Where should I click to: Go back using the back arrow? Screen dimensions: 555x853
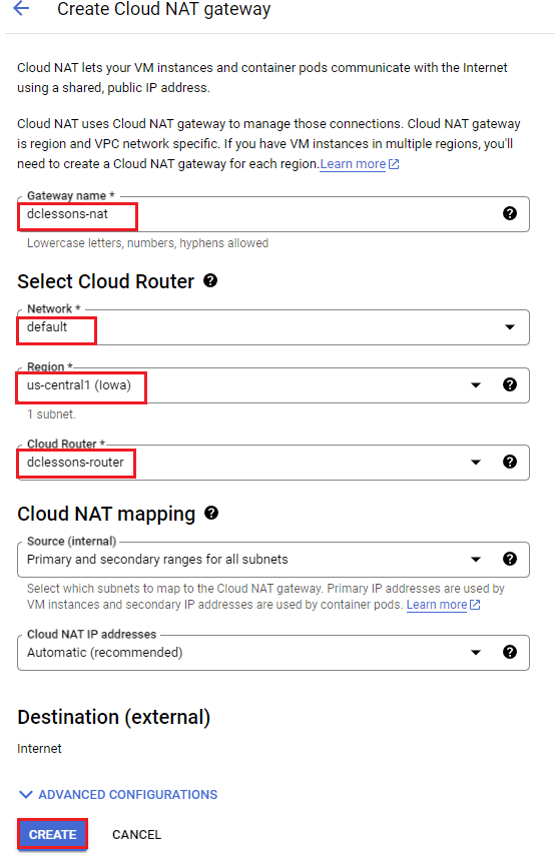click(x=21, y=8)
